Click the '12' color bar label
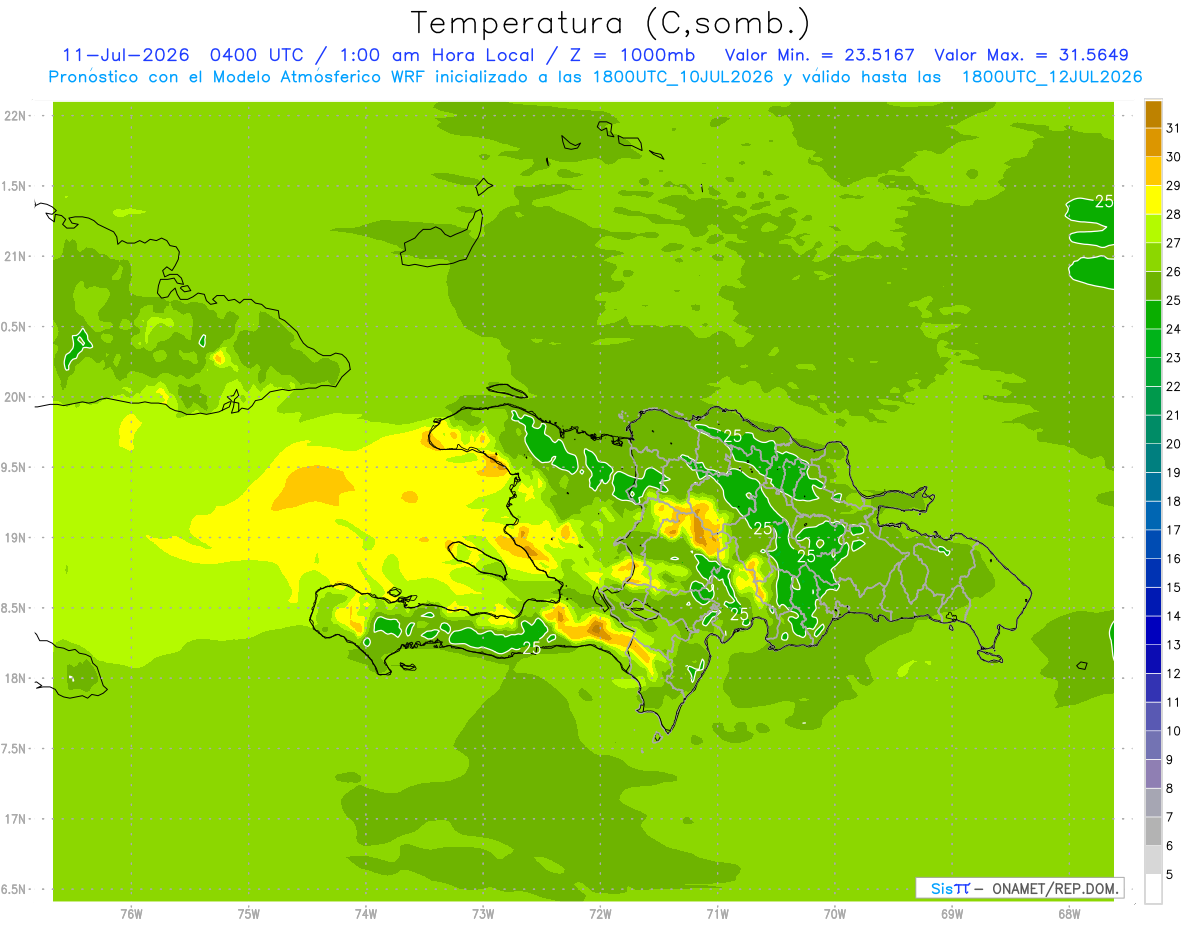 click(1174, 673)
